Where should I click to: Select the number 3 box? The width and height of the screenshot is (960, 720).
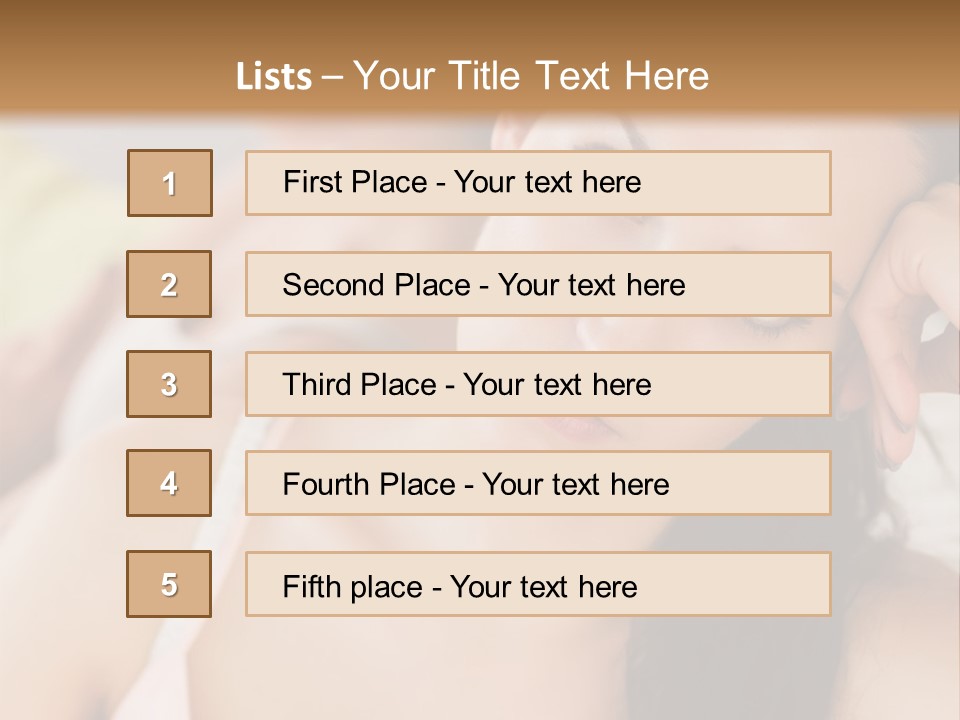[x=169, y=384]
